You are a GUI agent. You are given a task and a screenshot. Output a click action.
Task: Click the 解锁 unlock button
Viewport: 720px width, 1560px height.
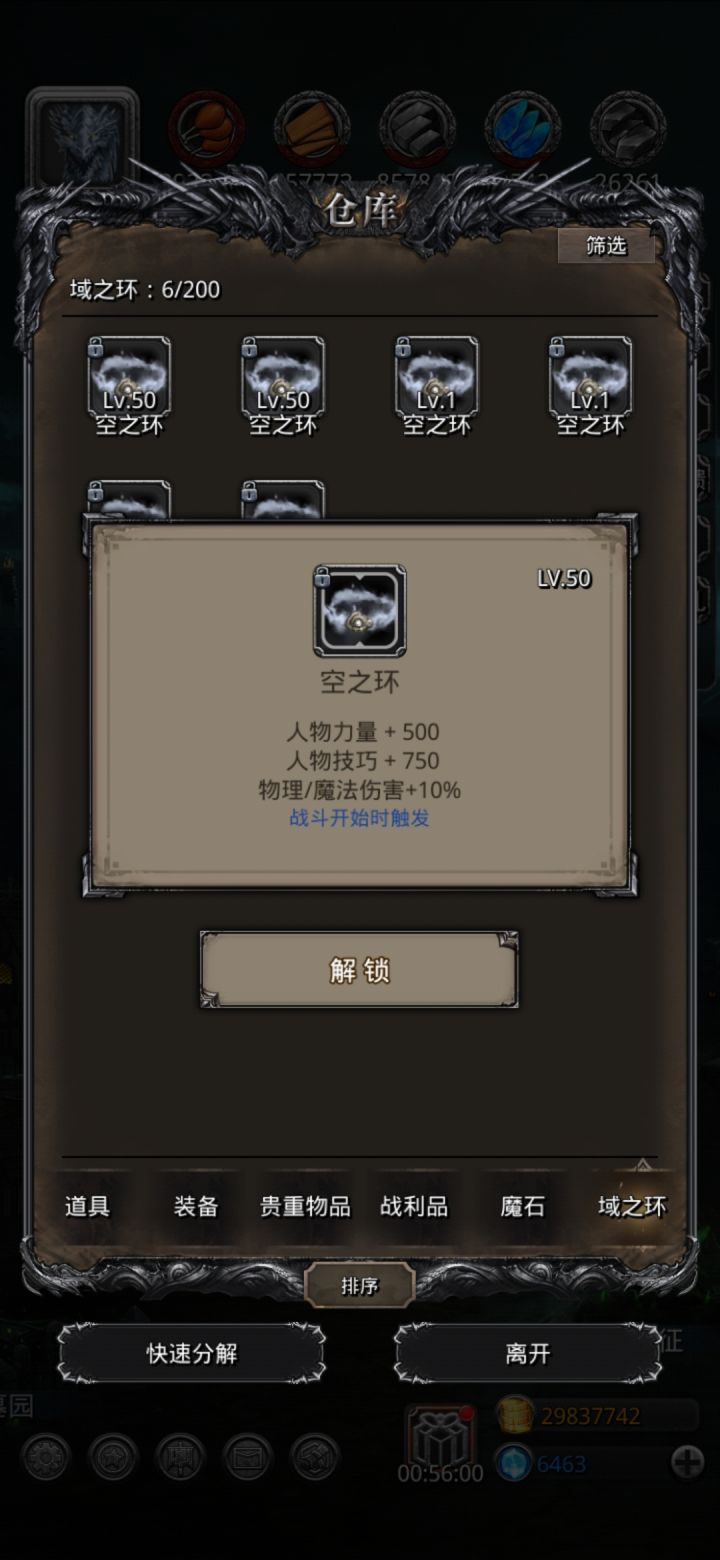(x=359, y=970)
